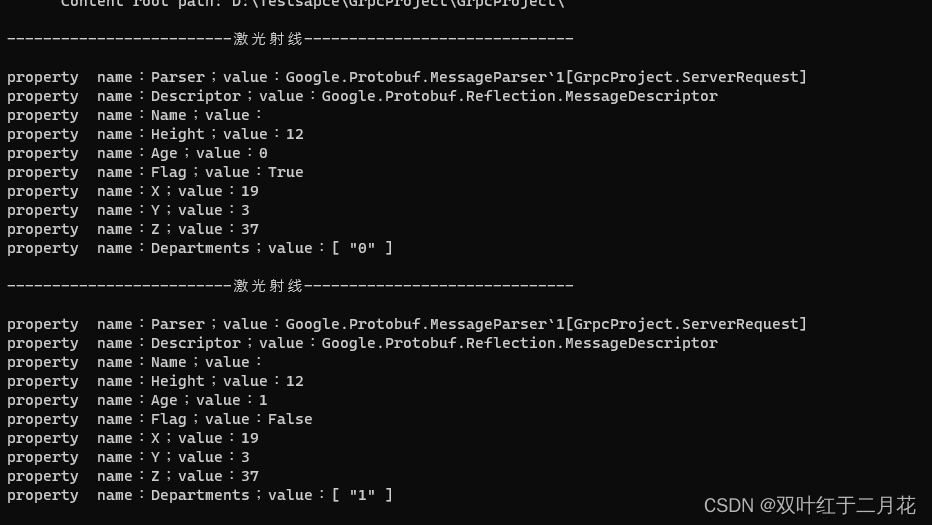932x525 pixels.
Task: Click the CSDN watermark text
Action: click(810, 505)
